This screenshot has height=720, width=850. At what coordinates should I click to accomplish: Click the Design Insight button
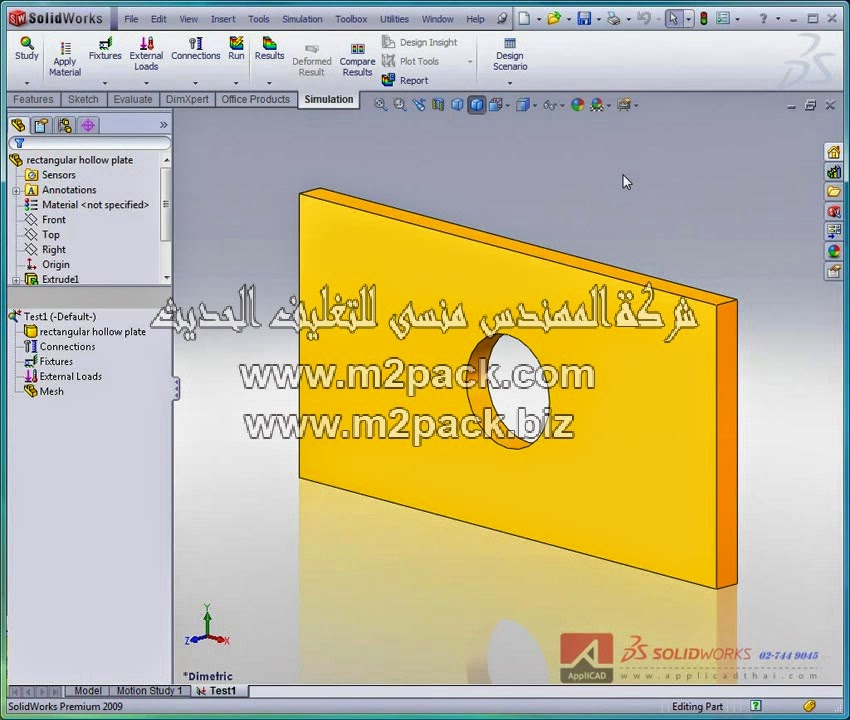pyautogui.click(x=420, y=42)
